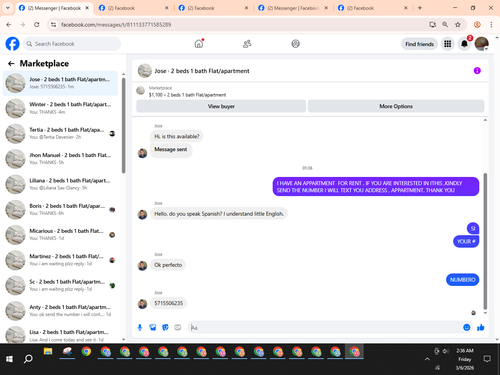Open the tab search dropdown arrow

tap(8, 8)
